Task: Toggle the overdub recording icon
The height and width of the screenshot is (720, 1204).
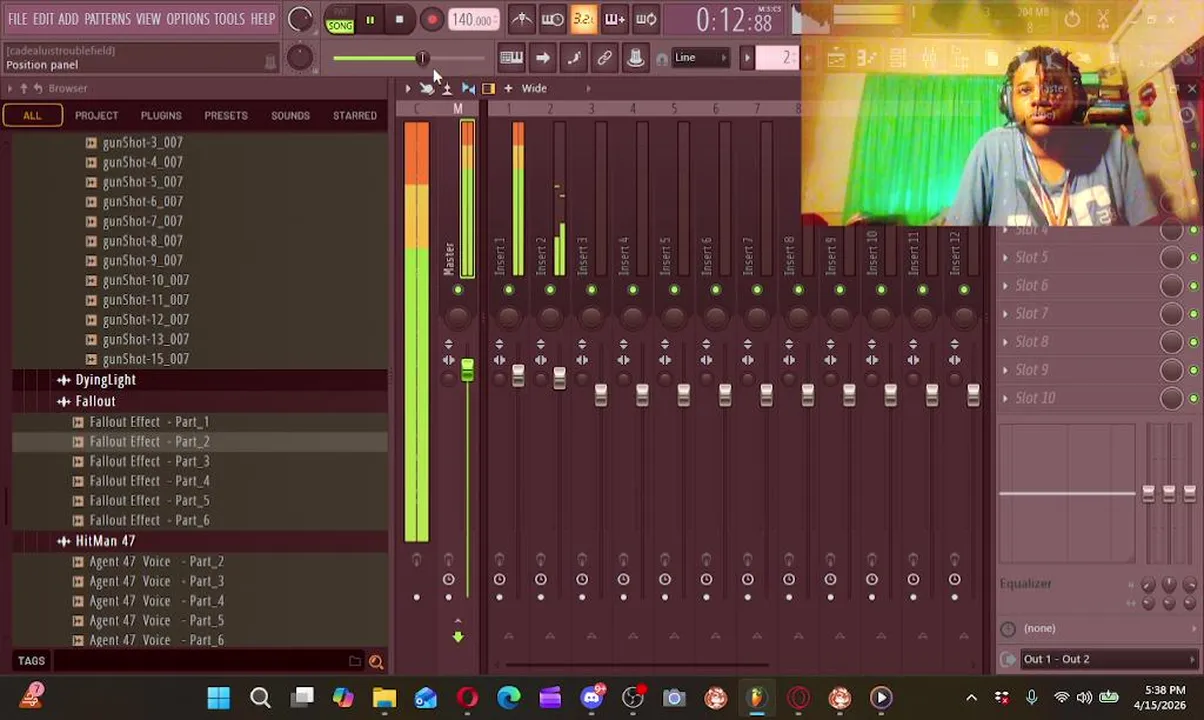Action: click(x=615, y=19)
